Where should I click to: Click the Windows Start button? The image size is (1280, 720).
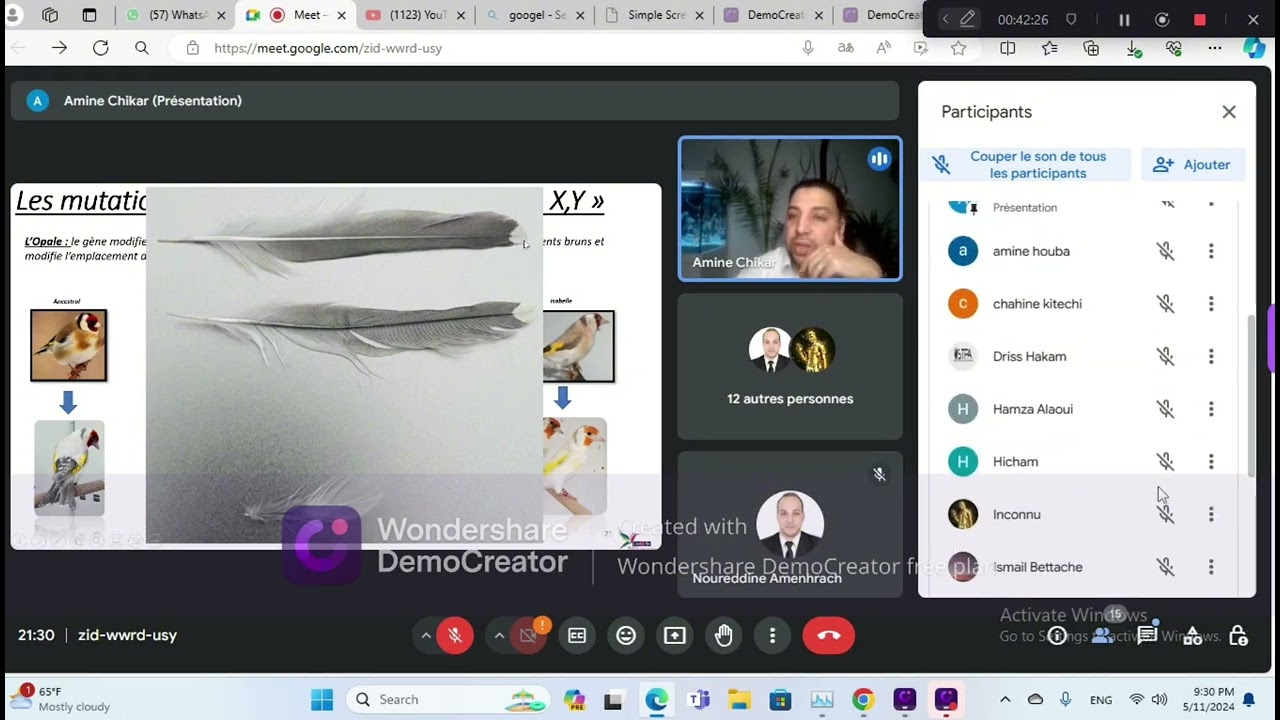tap(322, 700)
